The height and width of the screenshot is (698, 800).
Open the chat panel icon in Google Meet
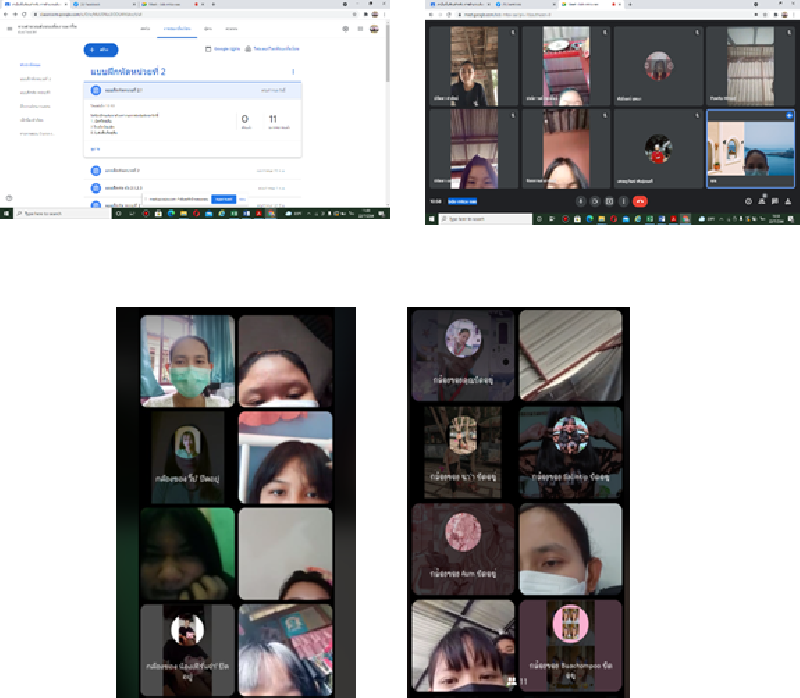(x=775, y=201)
